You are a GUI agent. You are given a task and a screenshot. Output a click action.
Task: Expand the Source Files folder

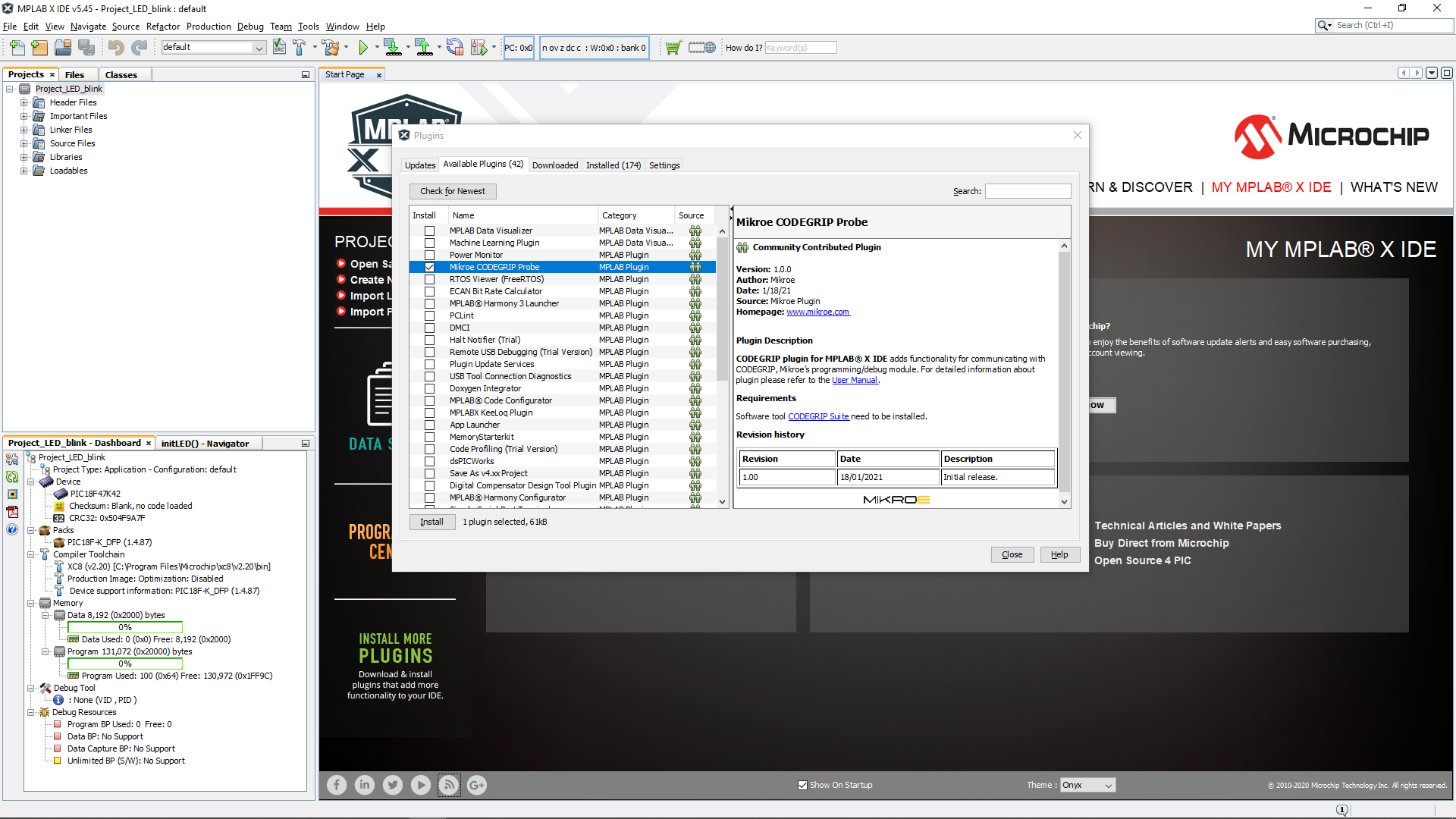(x=24, y=143)
